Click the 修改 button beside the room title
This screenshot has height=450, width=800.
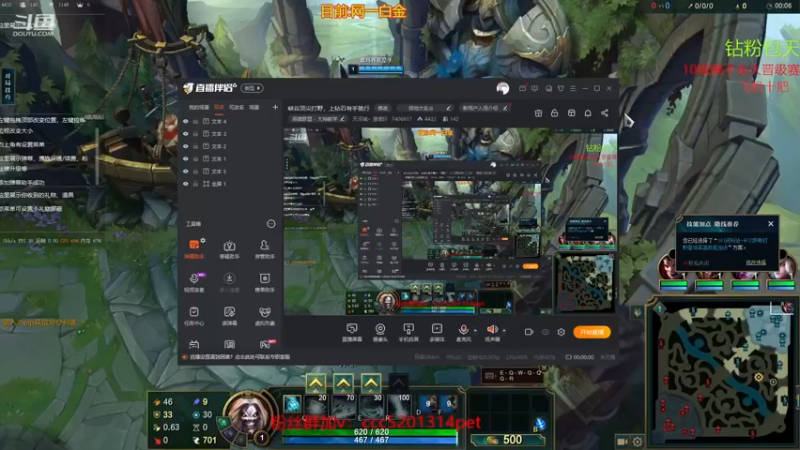[383, 108]
